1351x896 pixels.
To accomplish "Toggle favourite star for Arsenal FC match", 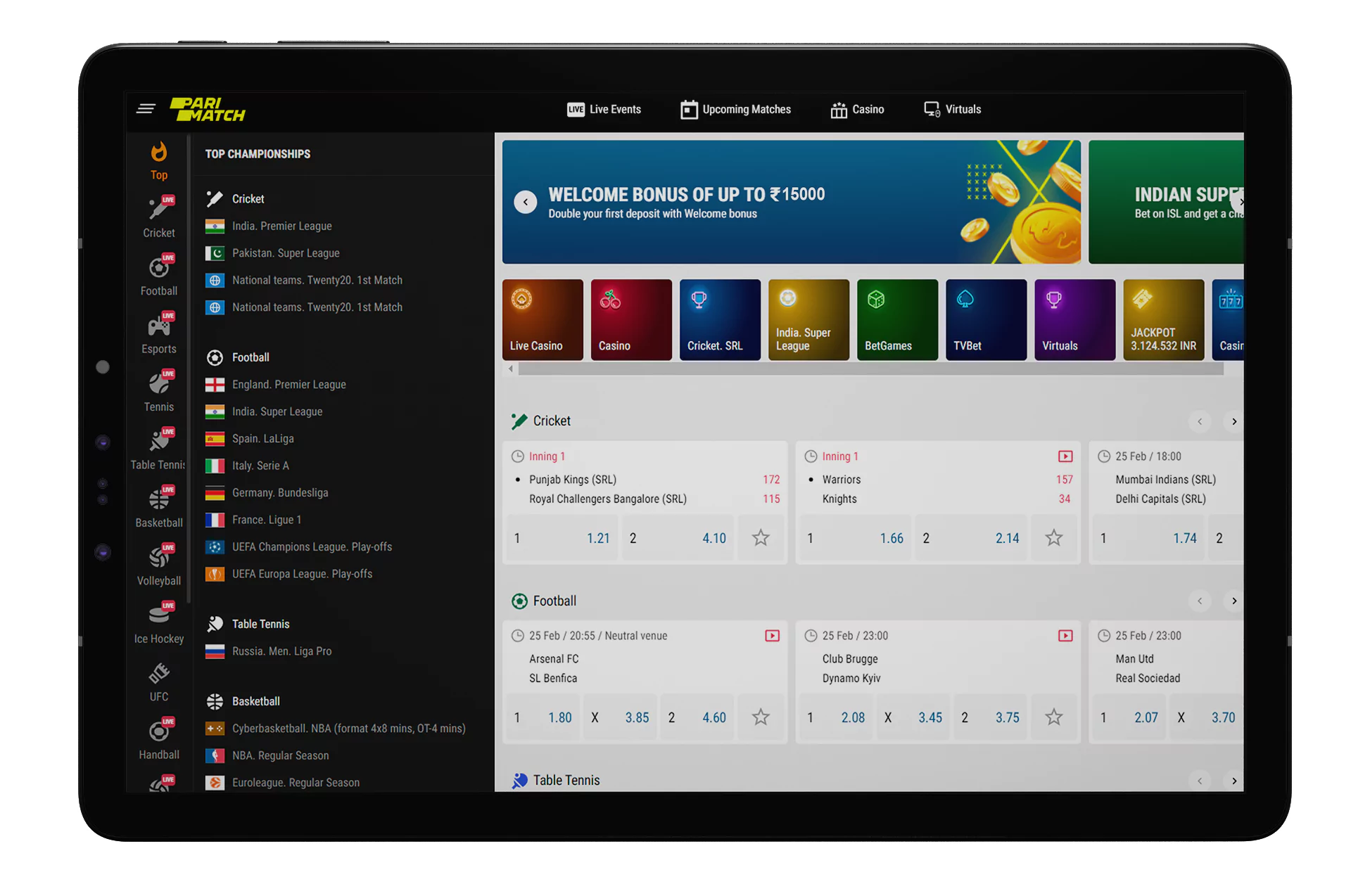I will [x=762, y=718].
